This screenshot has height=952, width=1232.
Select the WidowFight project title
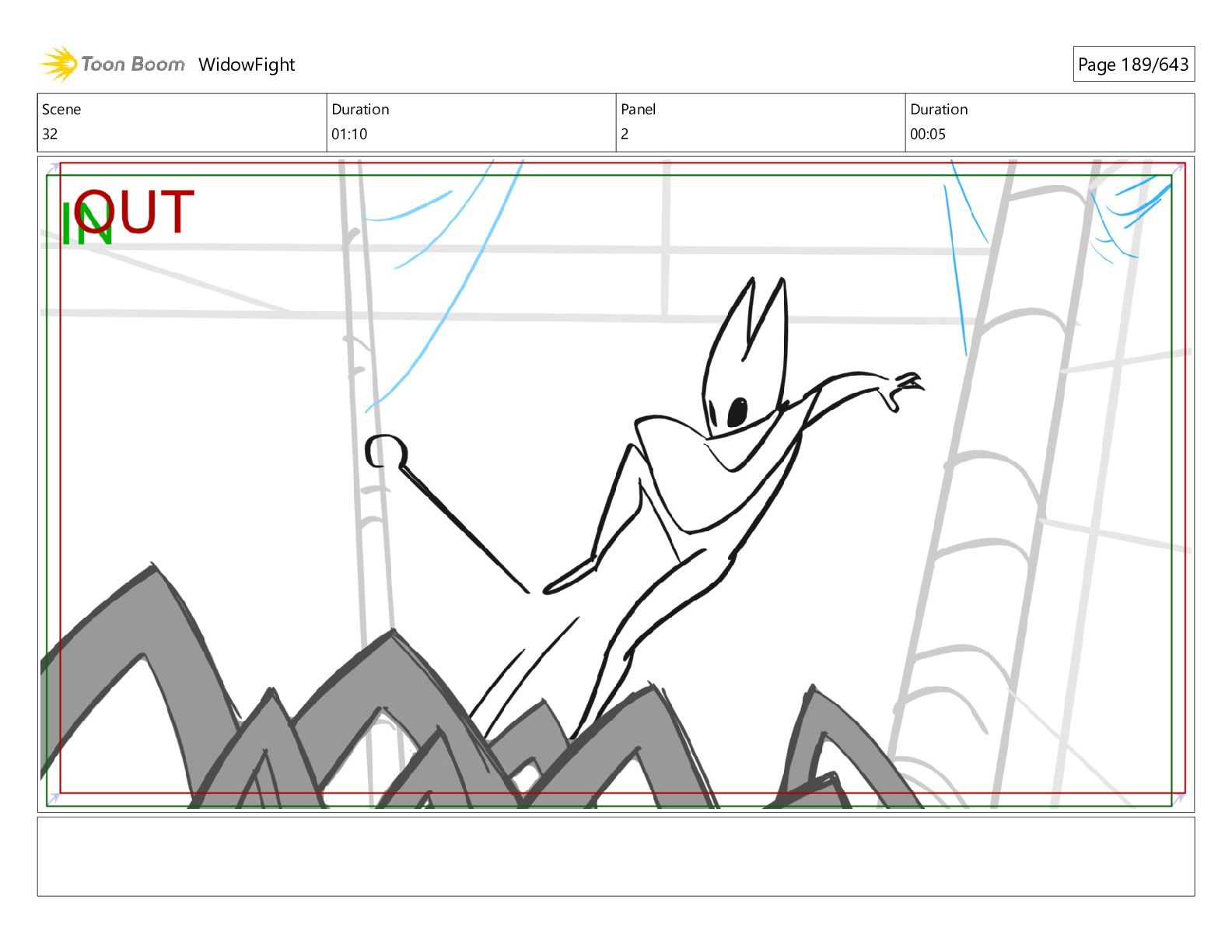pos(247,65)
